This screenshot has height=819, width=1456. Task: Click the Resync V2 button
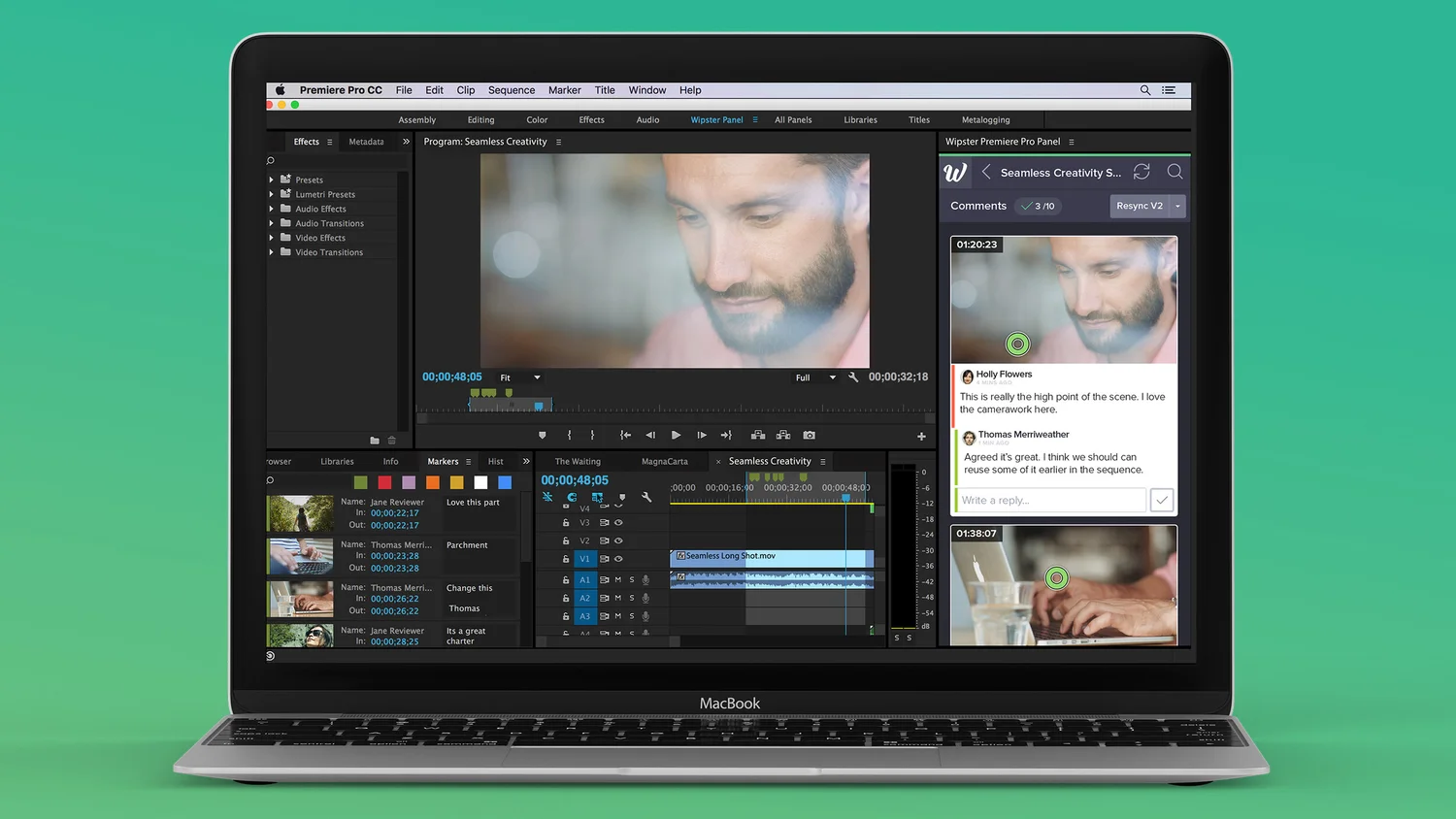[x=1140, y=206]
